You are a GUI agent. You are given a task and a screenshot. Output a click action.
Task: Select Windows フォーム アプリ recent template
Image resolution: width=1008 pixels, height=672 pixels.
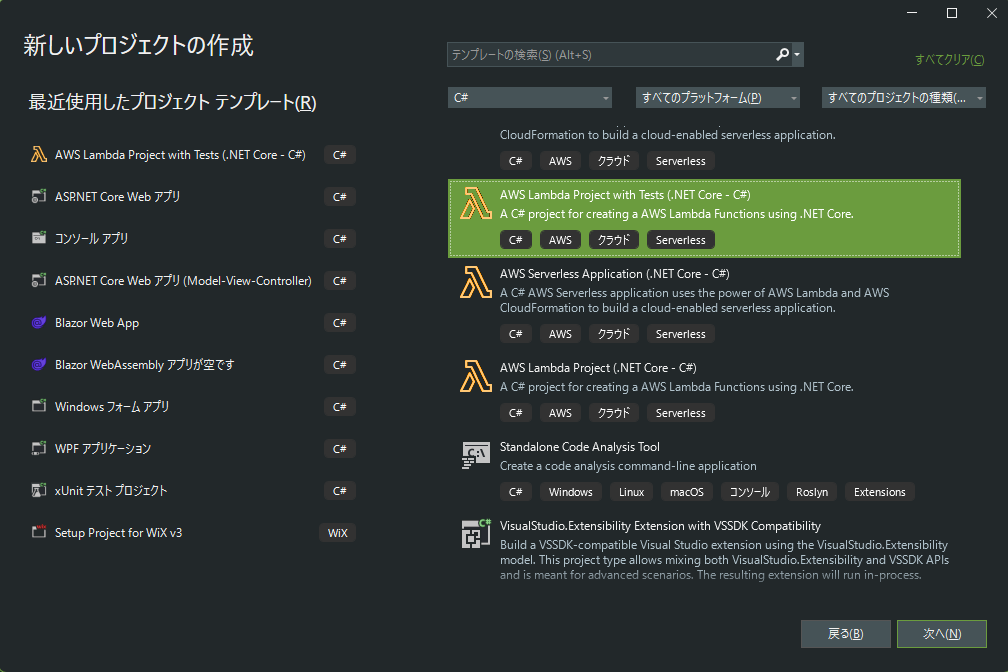[x=193, y=406]
